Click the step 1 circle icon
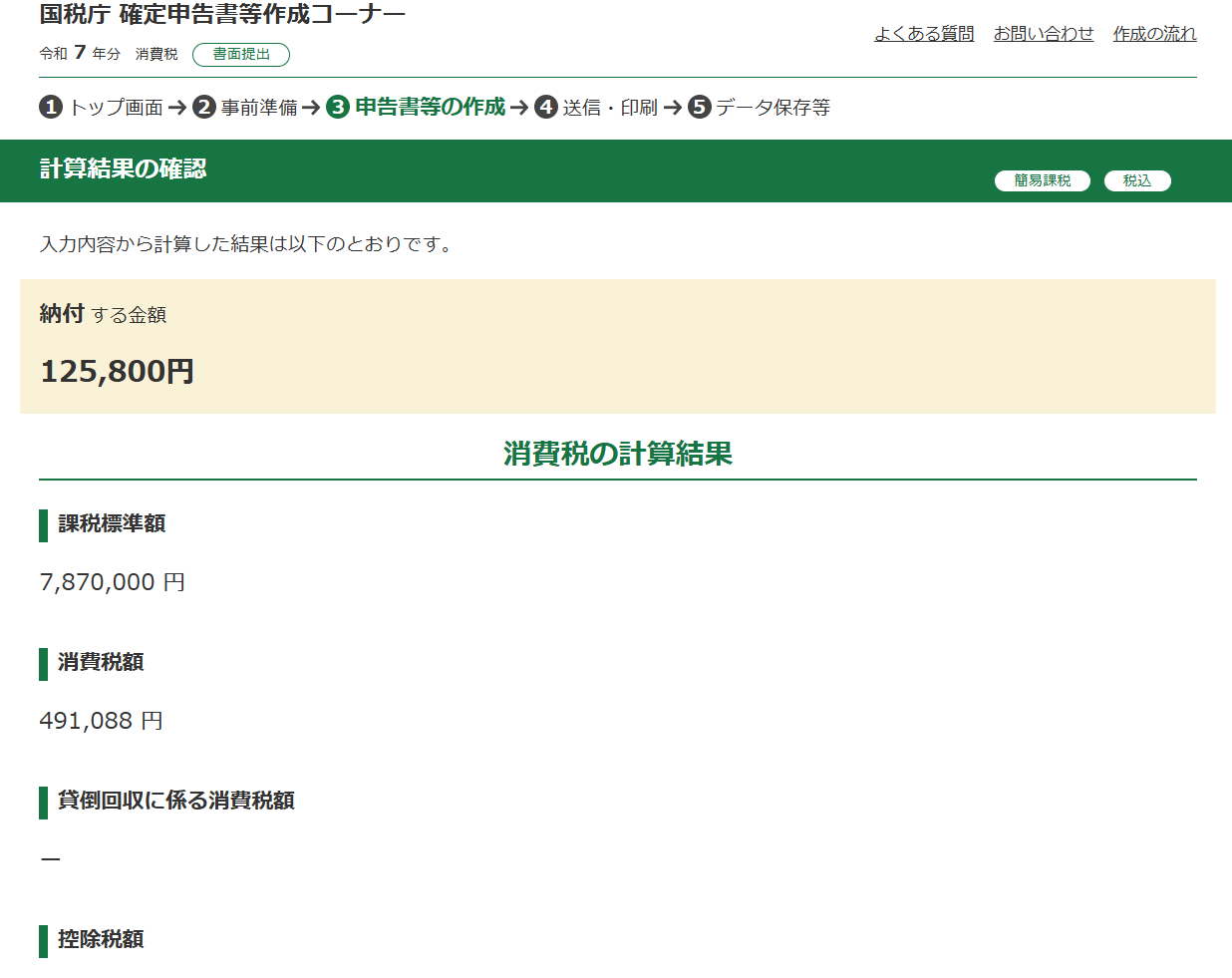Image resolution: width=1232 pixels, height=978 pixels. 51,107
